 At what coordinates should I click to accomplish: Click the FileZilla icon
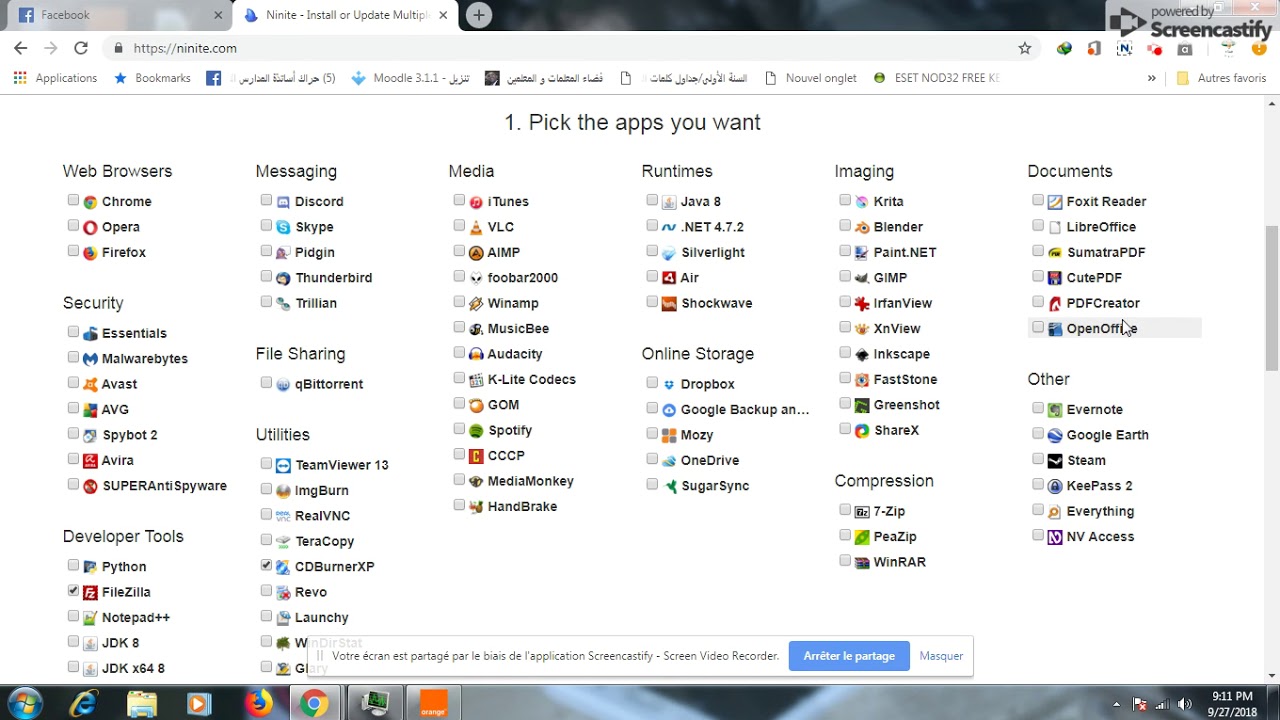click(90, 592)
